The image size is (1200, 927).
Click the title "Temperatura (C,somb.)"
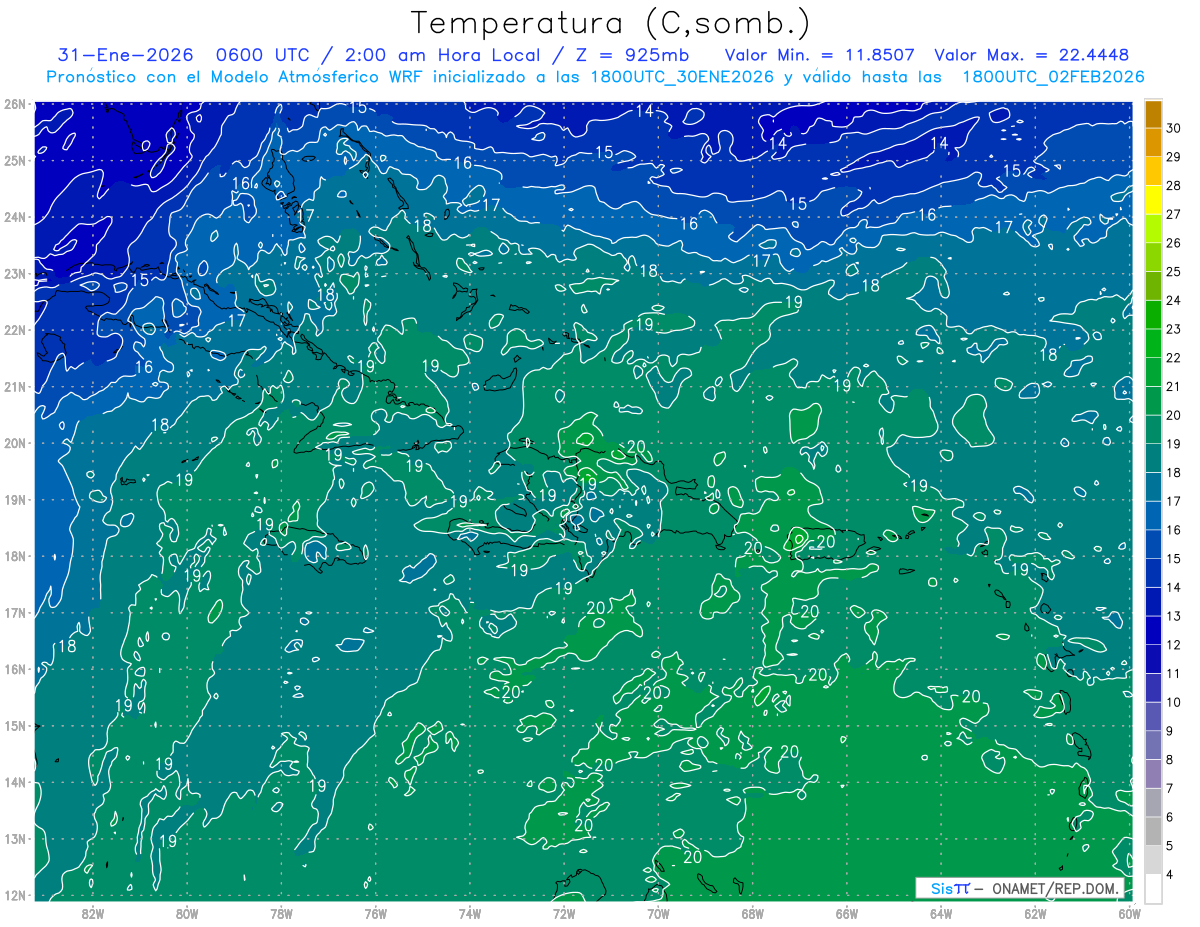(x=611, y=24)
